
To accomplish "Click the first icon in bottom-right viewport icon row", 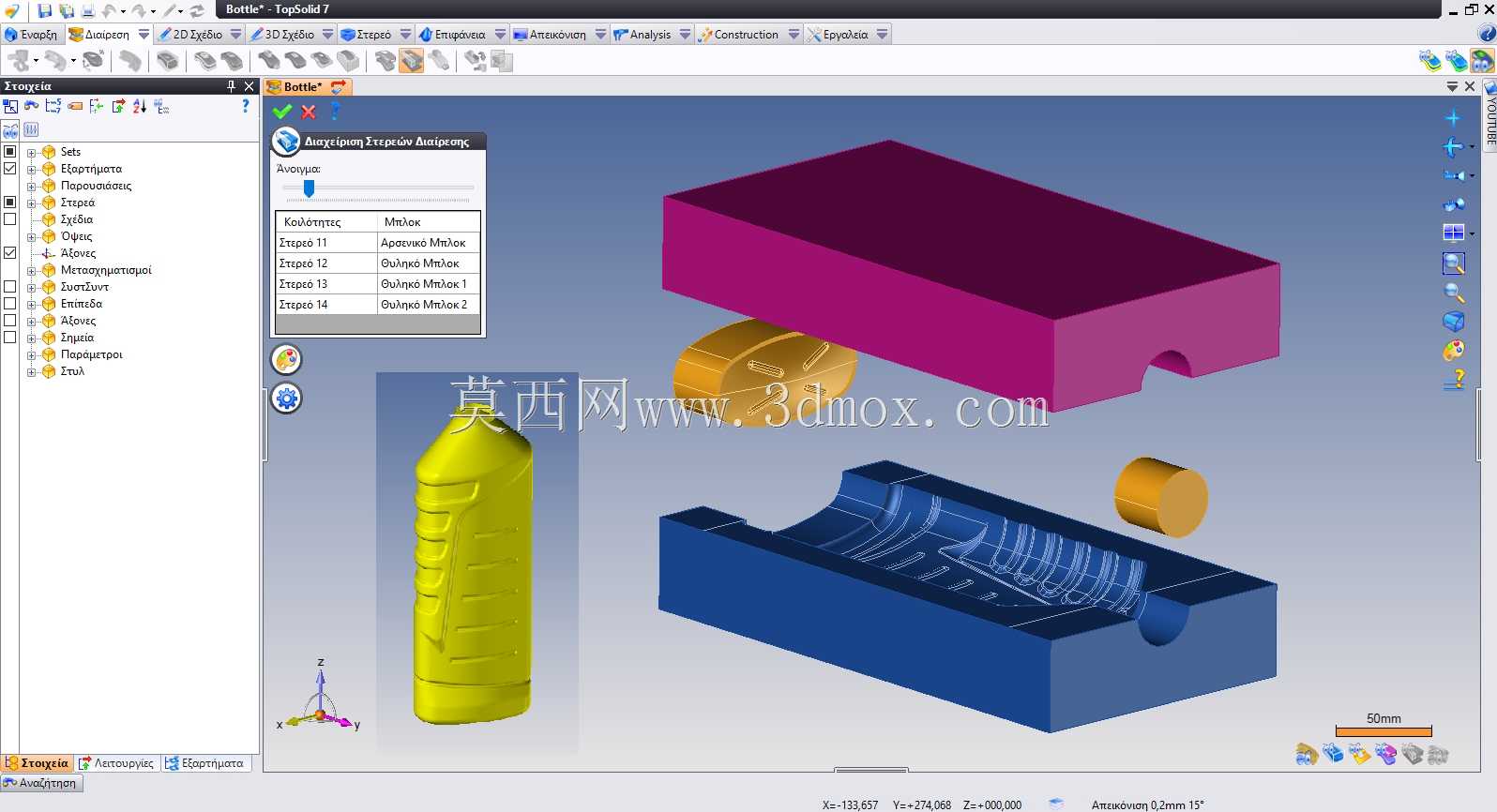I will click(x=1307, y=753).
